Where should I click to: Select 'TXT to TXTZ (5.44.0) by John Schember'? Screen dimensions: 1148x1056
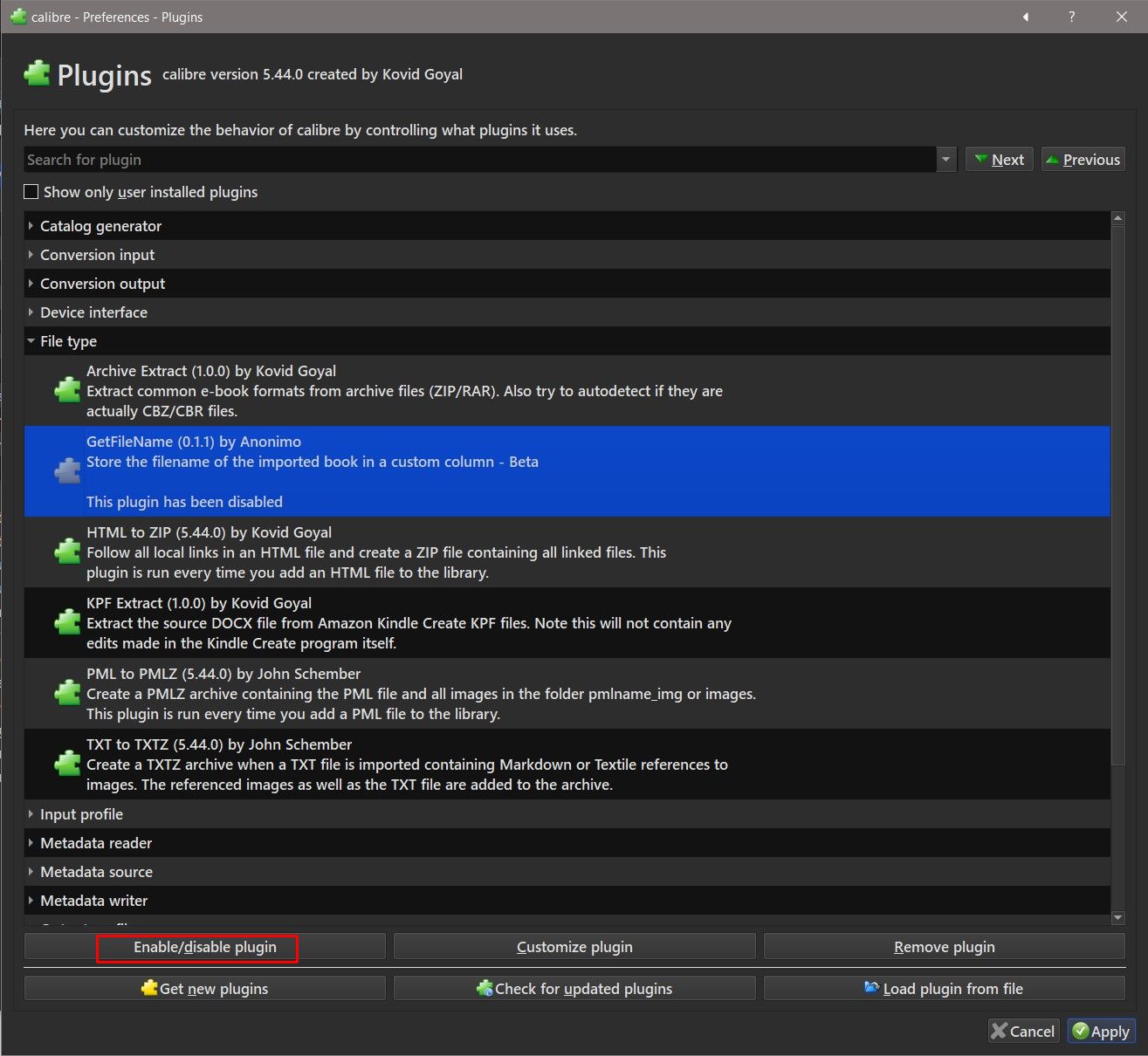(x=567, y=764)
